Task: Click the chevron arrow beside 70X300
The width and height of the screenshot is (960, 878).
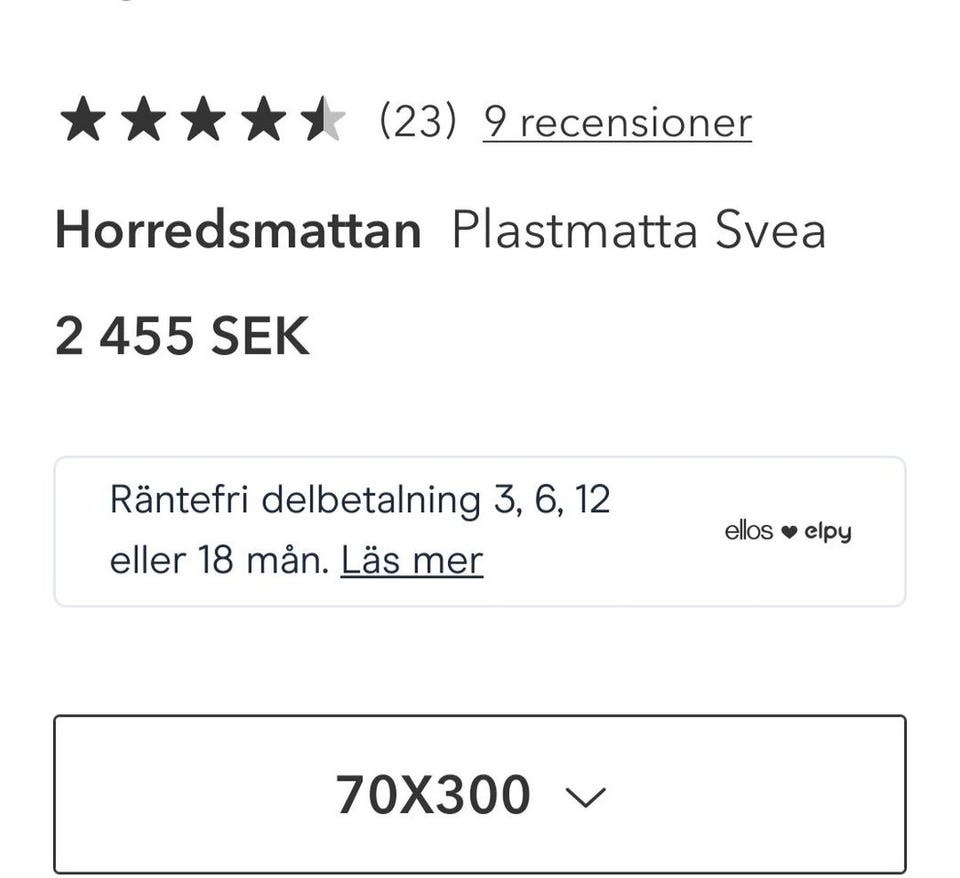Action: click(586, 797)
